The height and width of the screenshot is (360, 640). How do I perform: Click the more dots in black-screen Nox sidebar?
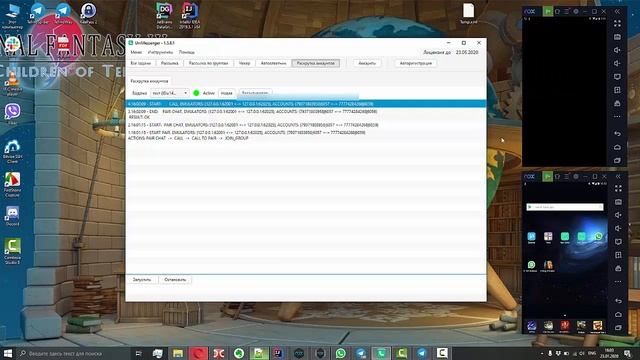pos(617,117)
